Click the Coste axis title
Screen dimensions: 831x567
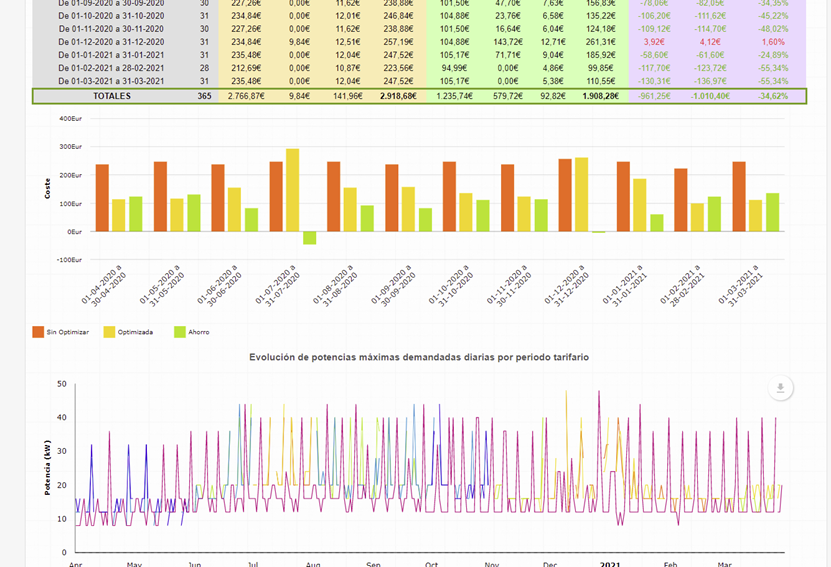[47, 189]
